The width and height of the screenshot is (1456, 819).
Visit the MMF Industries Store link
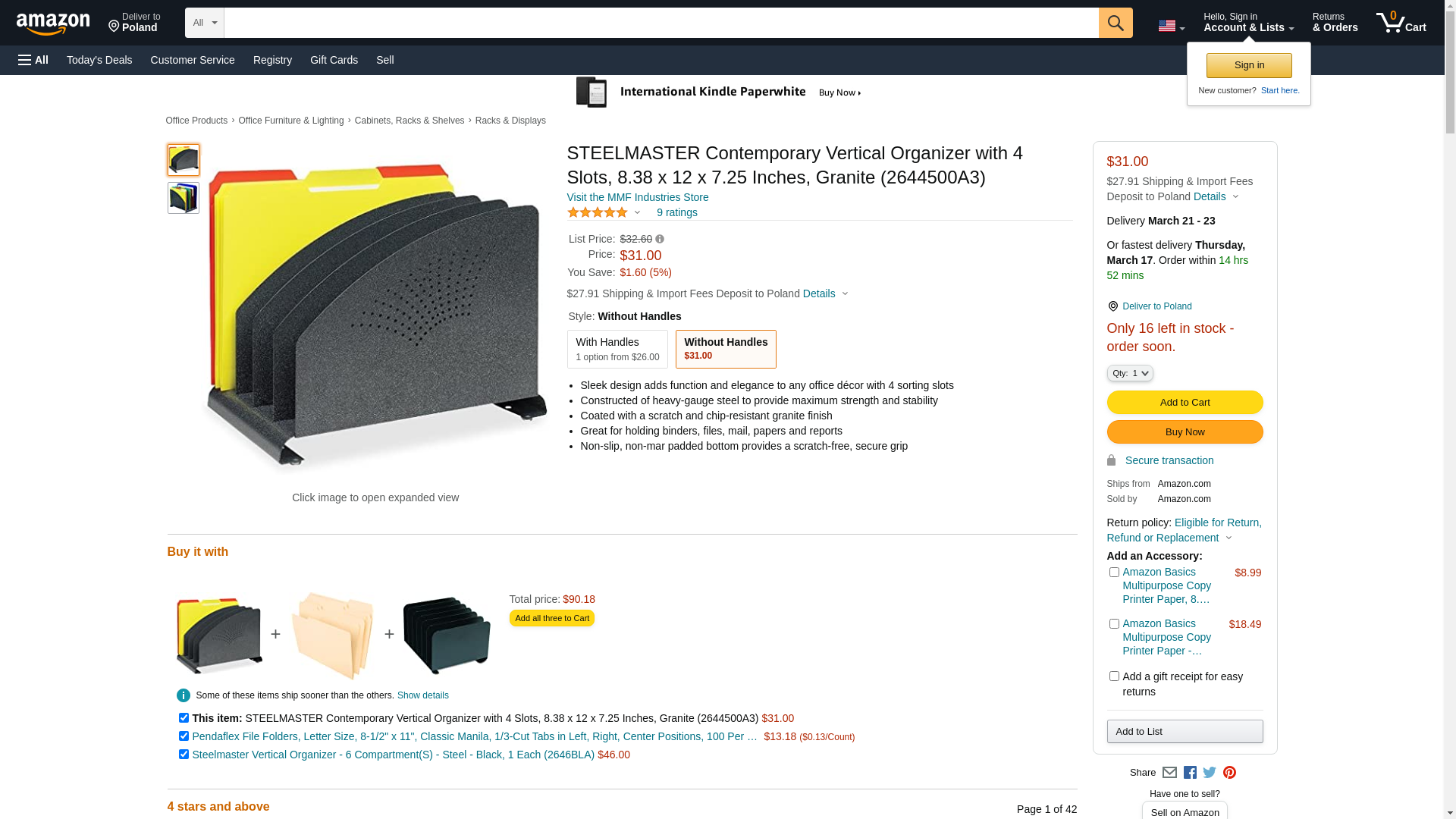pyautogui.click(x=637, y=197)
